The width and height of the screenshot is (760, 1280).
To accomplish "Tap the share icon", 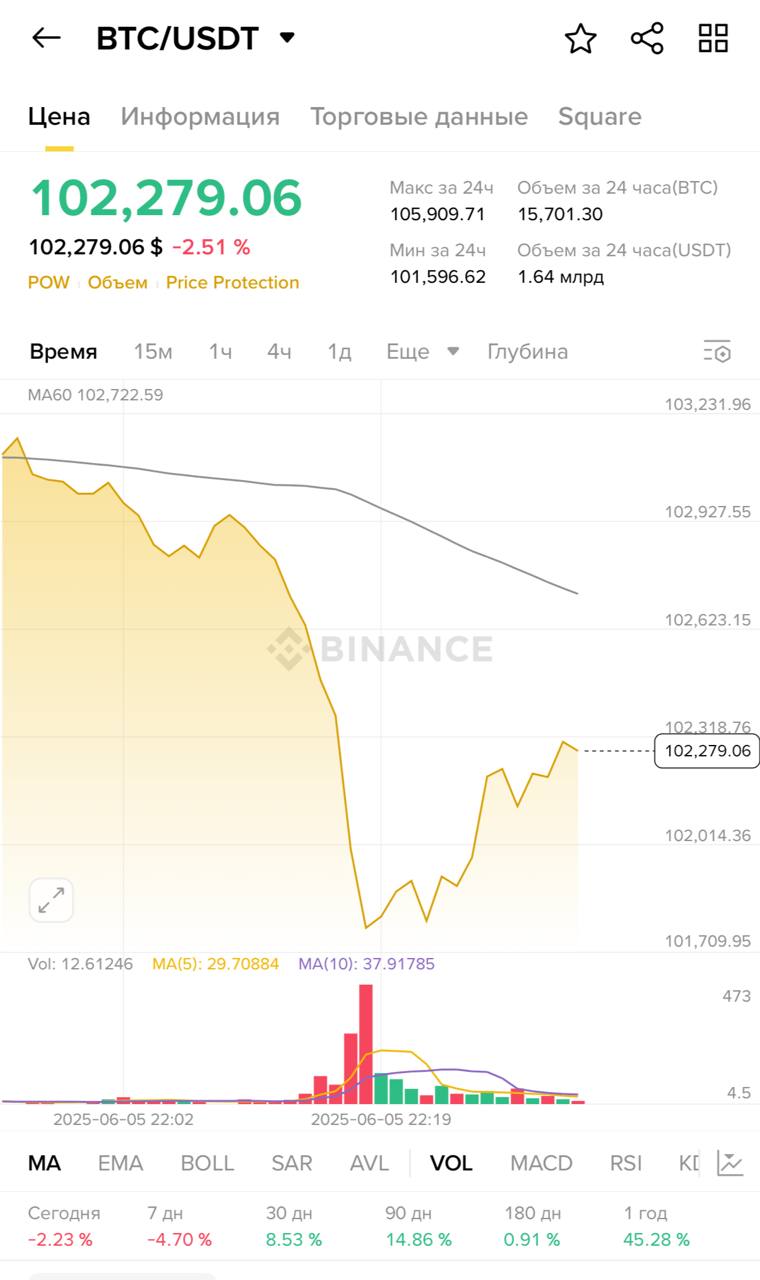I will pos(647,39).
